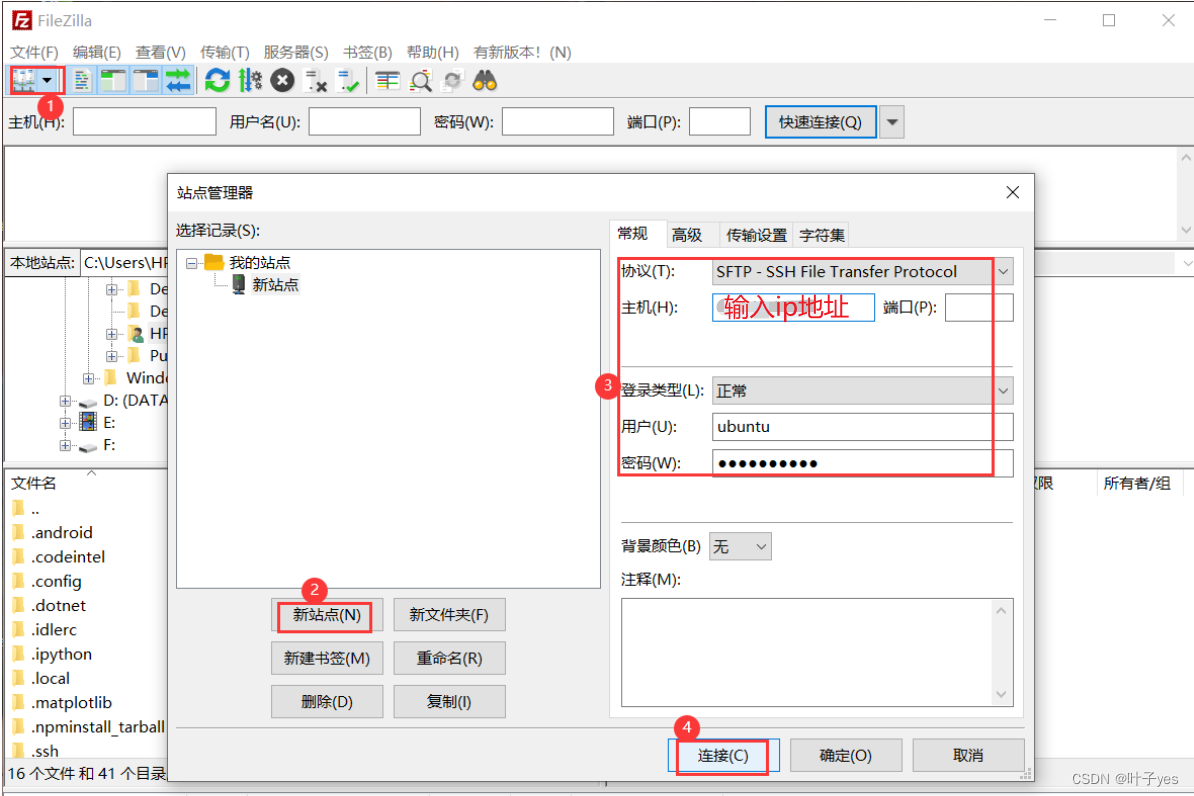
Task: Open the 查看(V) menu
Action: 161,52
